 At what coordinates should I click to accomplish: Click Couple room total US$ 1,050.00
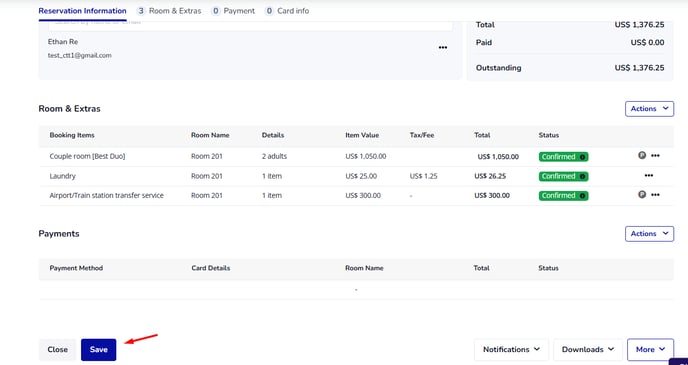(x=498, y=157)
